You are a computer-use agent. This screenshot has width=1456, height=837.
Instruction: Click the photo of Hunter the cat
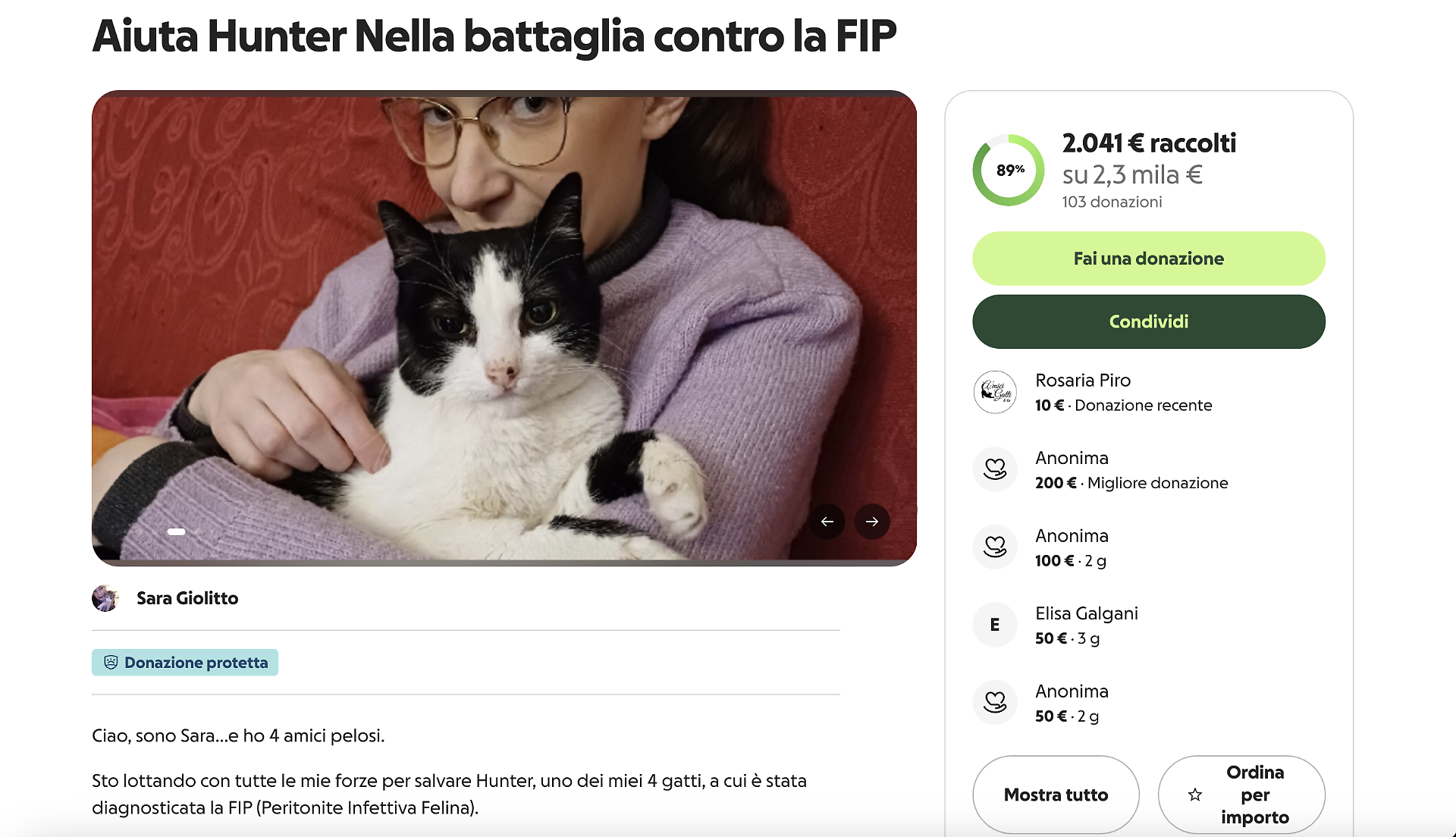coord(504,328)
